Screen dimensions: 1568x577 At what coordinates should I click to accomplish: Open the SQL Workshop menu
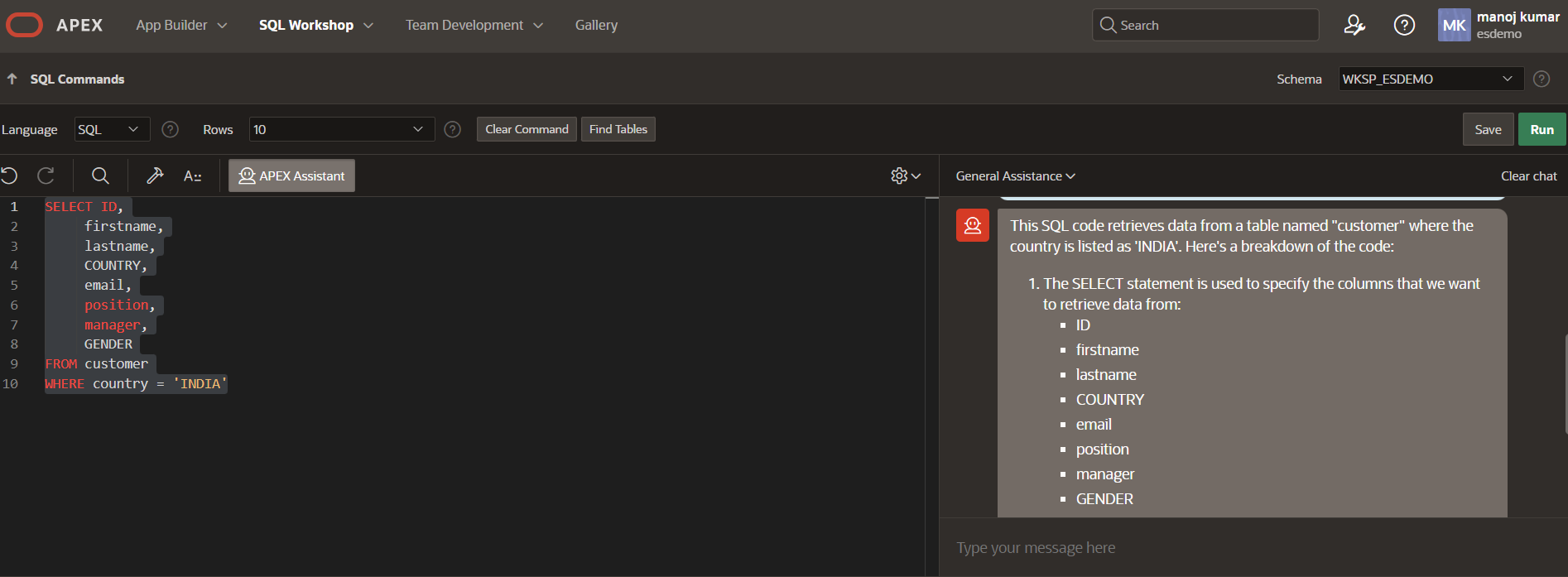click(x=315, y=25)
